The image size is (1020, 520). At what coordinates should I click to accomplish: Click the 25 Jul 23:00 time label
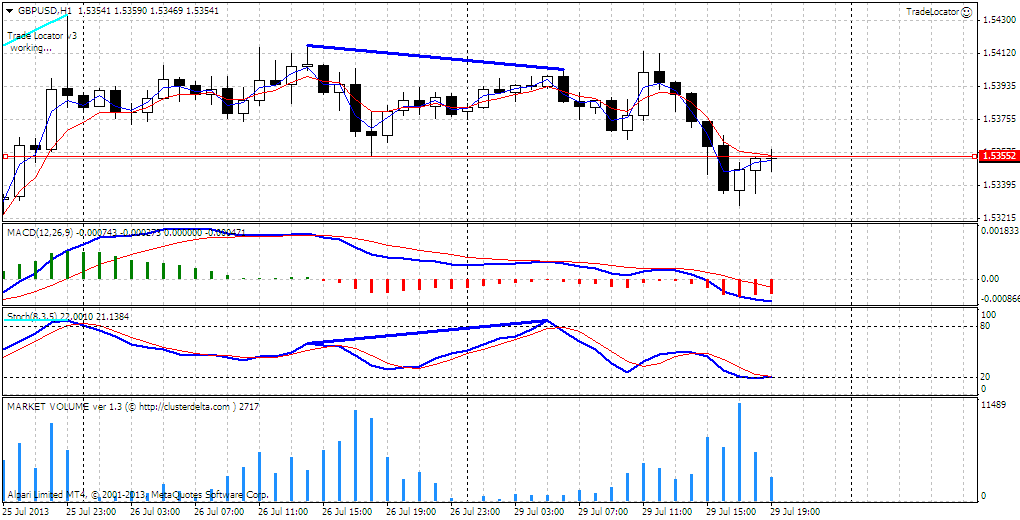click(90, 512)
